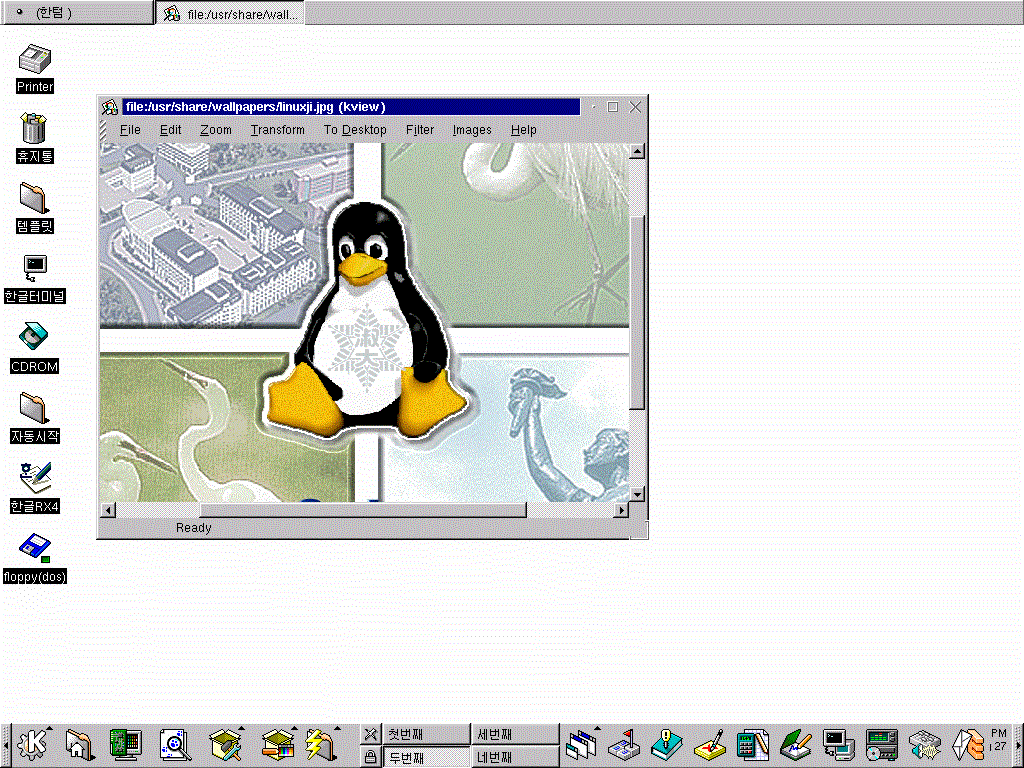
Task: Select the (한텀) taskbar button
Action: click(77, 13)
